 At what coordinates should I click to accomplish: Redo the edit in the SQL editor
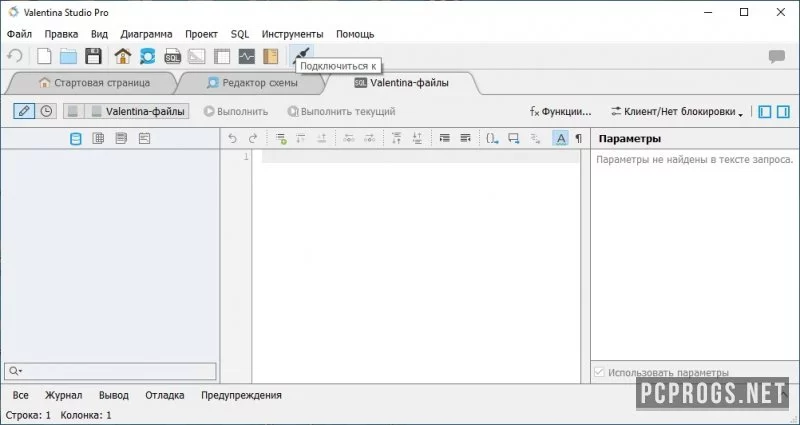coord(253,138)
